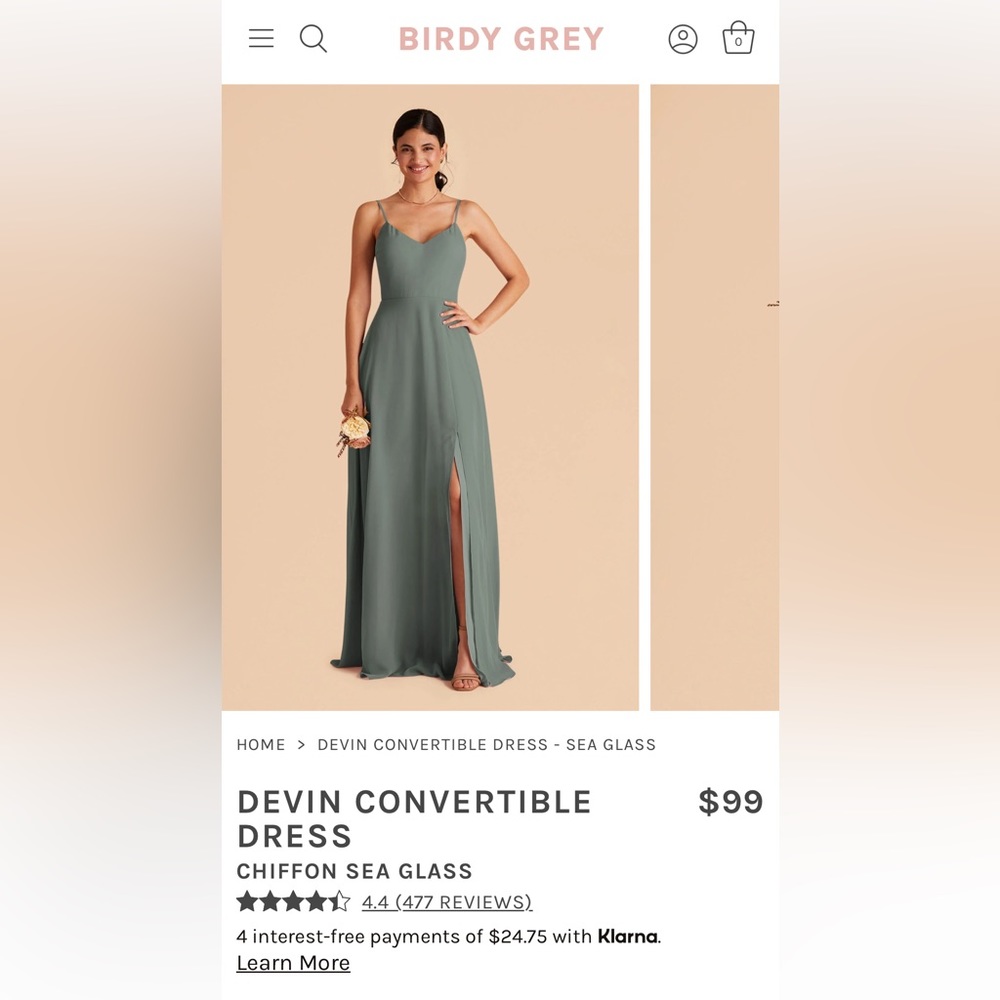1000x1000 pixels.
Task: Click the CHIFFON SEA GLASS label
Action: 353,871
